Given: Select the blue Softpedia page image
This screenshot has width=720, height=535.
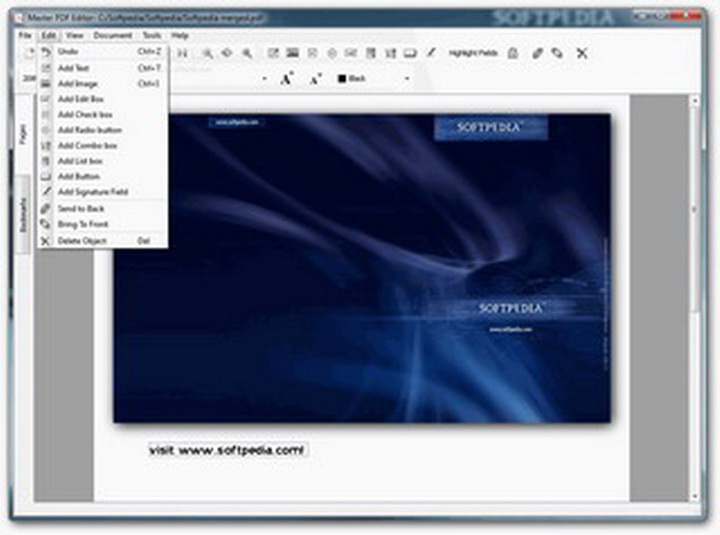Looking at the screenshot, I should pyautogui.click(x=363, y=268).
